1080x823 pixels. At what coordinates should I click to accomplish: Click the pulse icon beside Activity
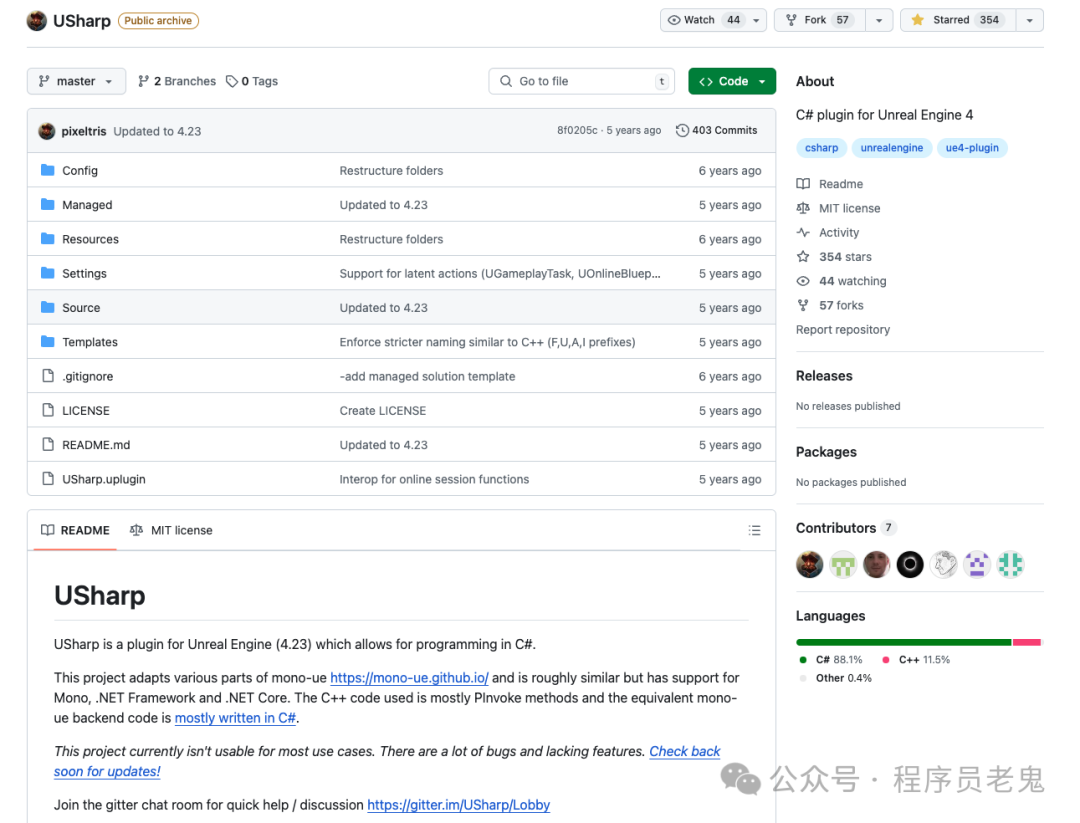coord(803,232)
